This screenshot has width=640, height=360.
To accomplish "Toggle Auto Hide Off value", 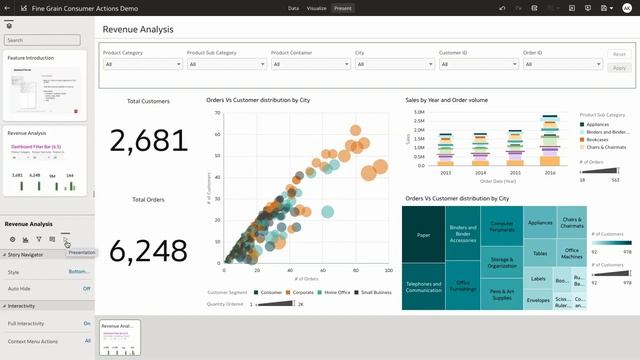I will click(87, 289).
